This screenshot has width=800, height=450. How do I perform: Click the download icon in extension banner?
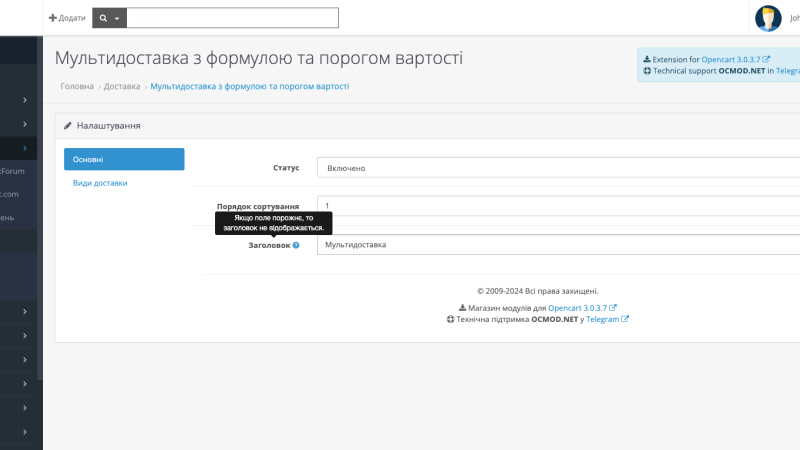click(646, 59)
